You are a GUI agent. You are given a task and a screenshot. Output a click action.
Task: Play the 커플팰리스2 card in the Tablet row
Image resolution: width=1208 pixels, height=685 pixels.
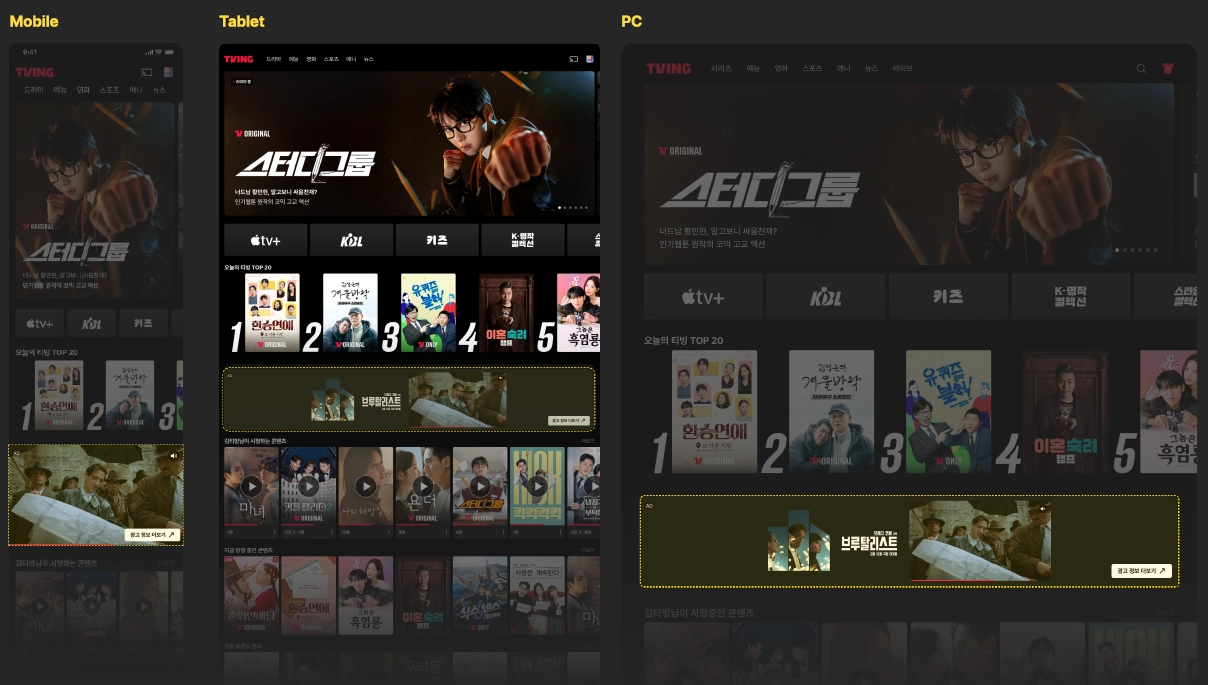[308, 486]
